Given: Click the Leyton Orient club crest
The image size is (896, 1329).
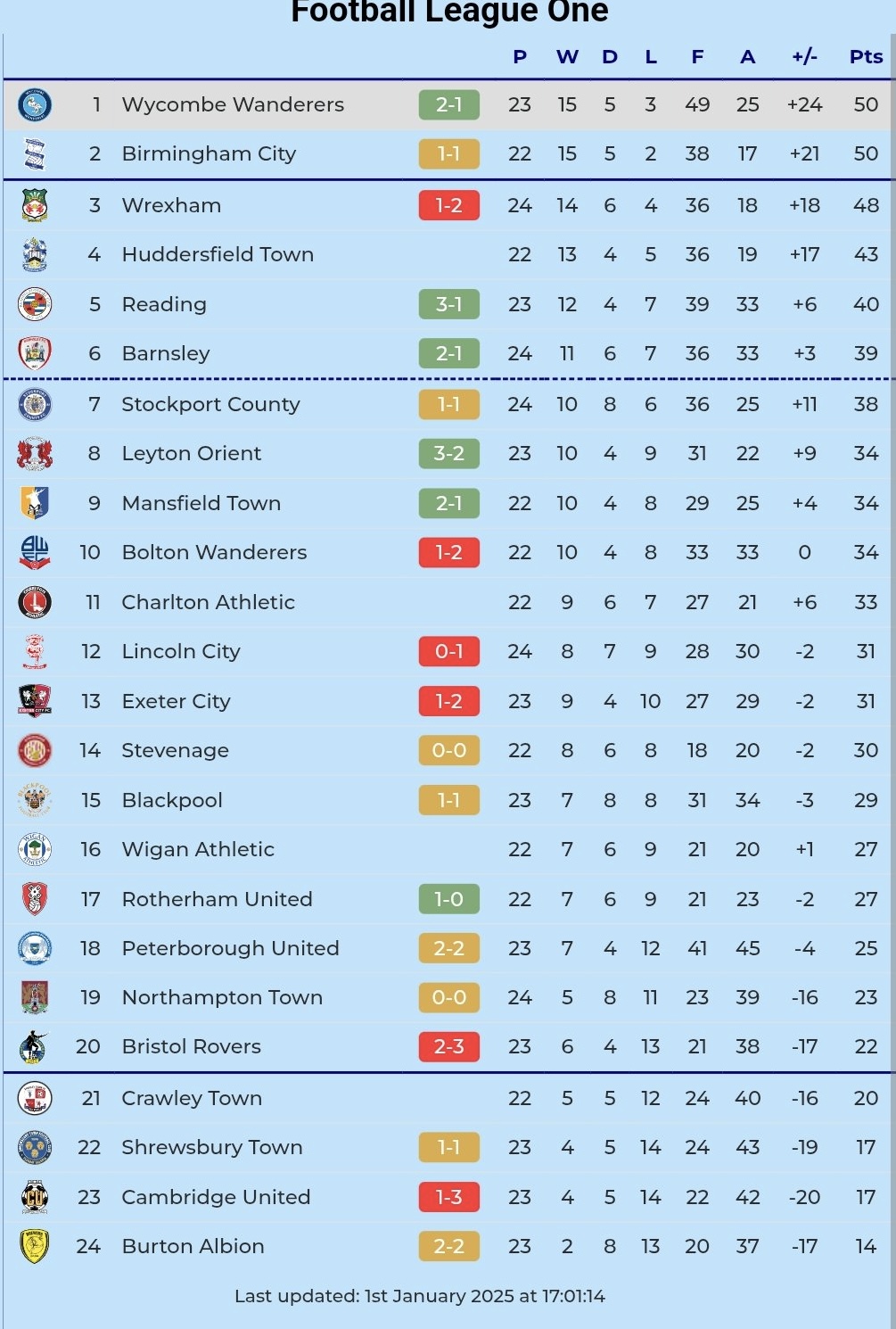Looking at the screenshot, I should click(35, 453).
